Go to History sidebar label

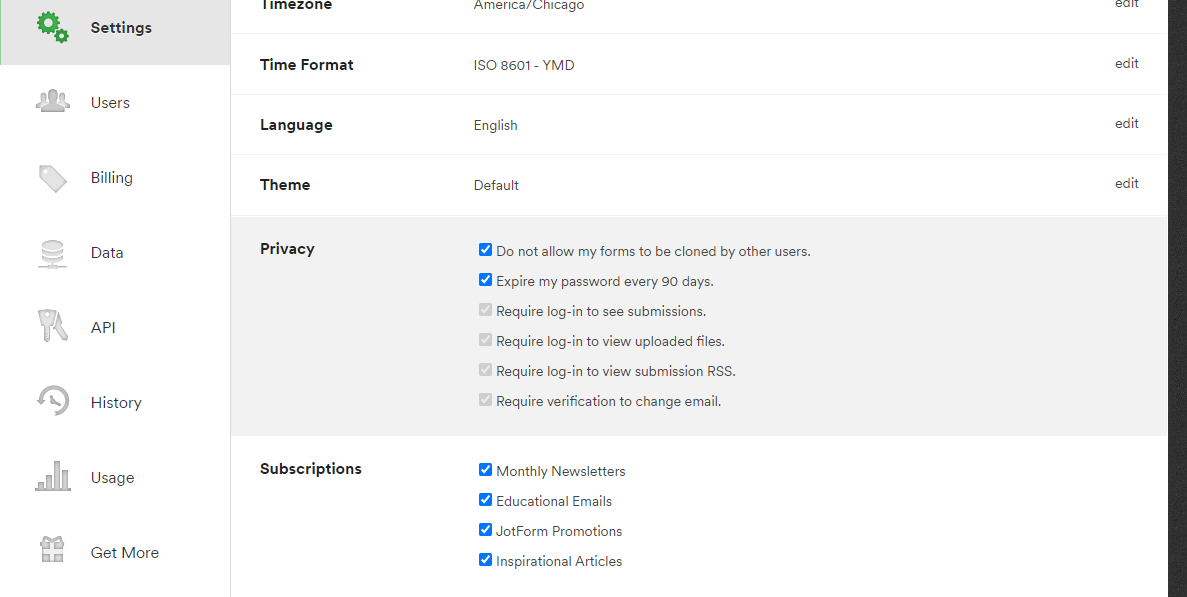pos(116,403)
